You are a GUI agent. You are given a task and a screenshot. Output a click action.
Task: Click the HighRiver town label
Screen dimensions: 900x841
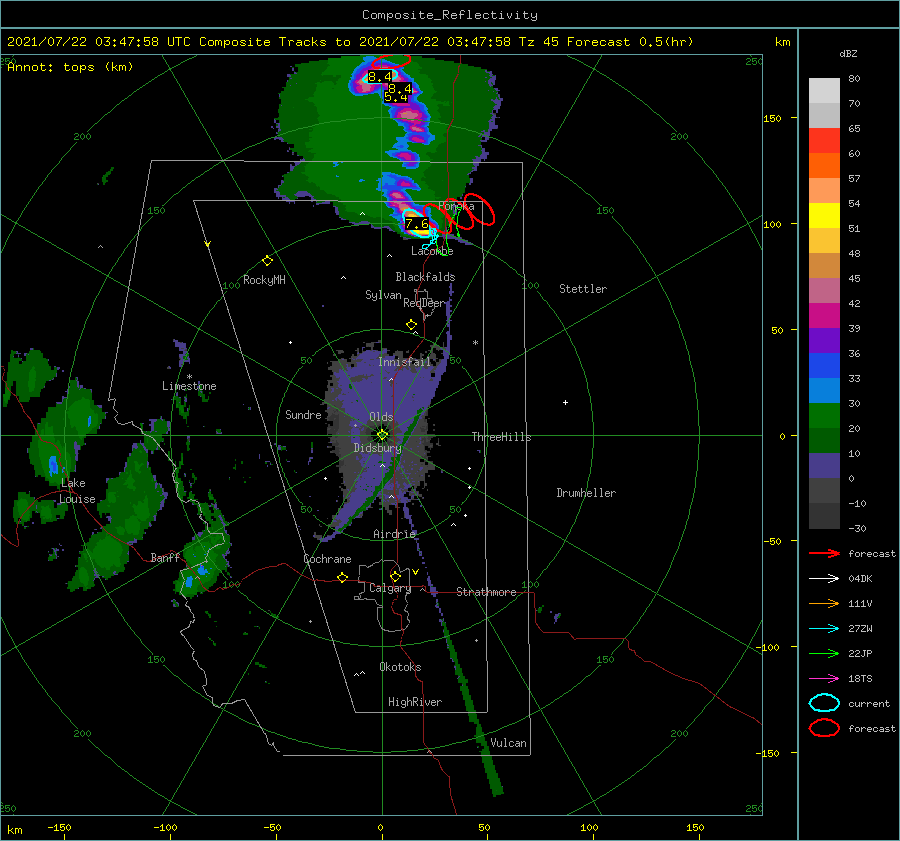[415, 702]
